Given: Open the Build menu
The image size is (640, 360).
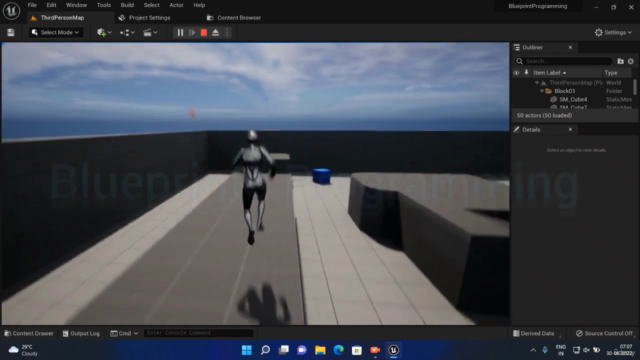Looking at the screenshot, I should pyautogui.click(x=127, y=5).
